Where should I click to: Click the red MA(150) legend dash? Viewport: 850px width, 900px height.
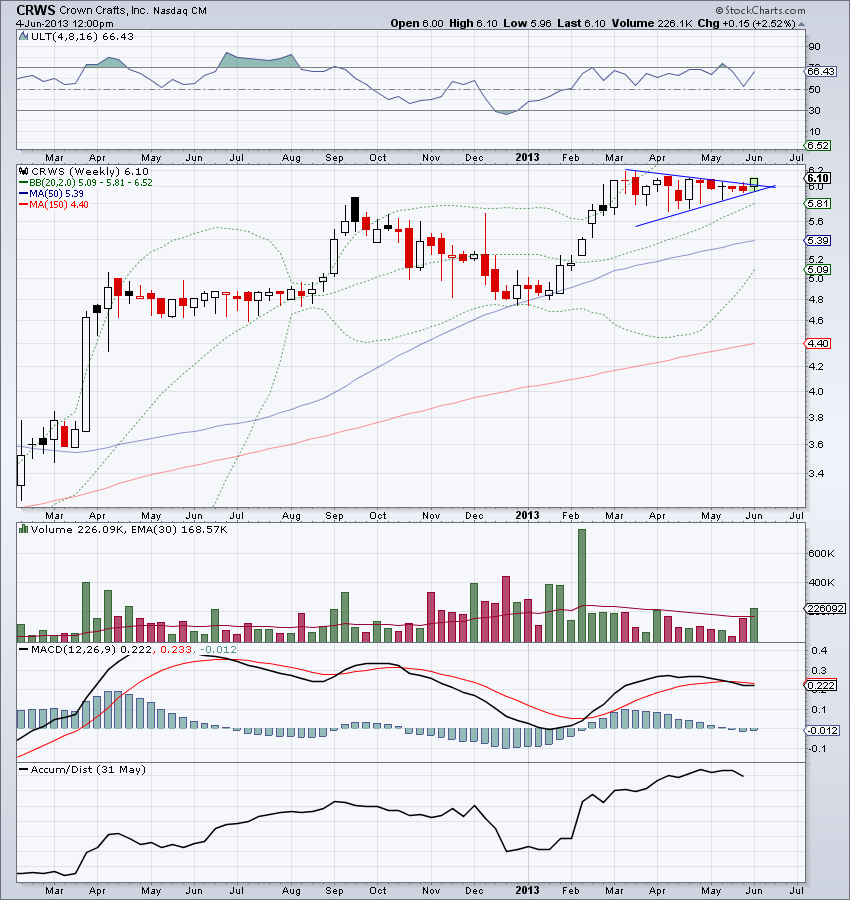click(24, 204)
